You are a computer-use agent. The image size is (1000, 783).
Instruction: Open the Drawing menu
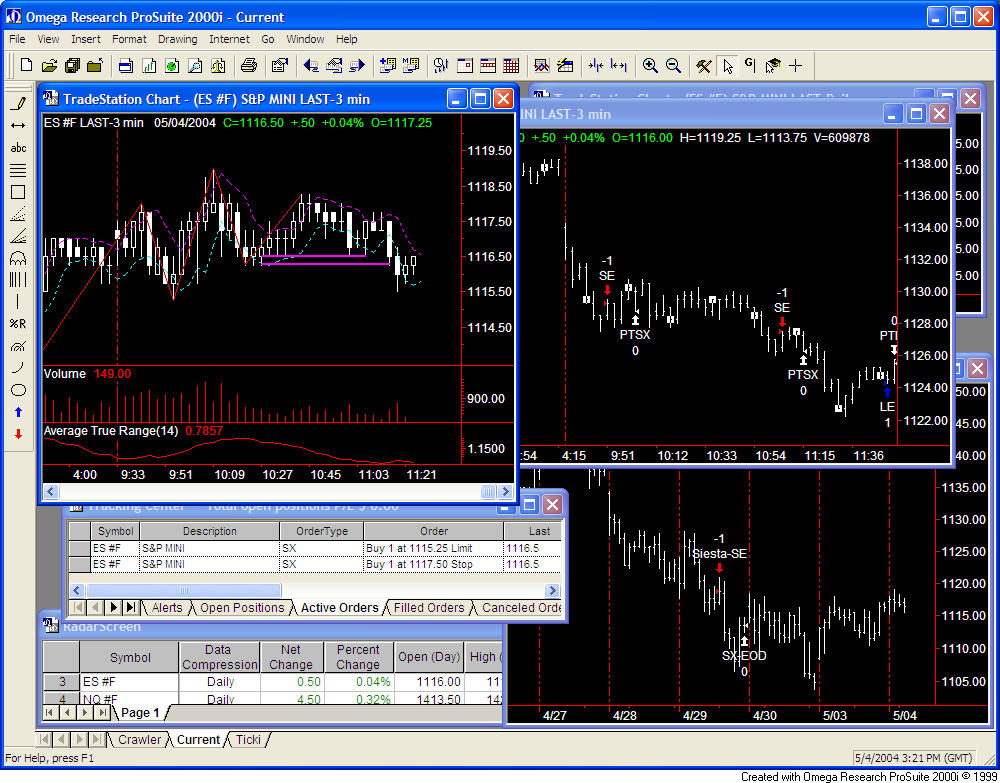pos(178,39)
